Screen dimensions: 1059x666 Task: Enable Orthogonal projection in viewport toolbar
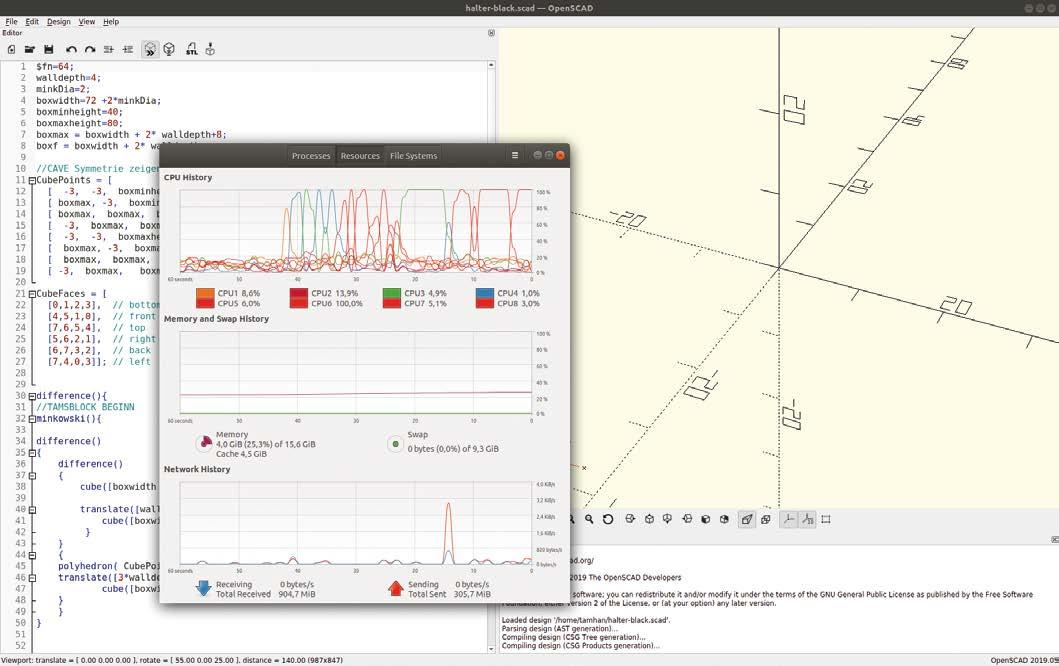(765, 519)
